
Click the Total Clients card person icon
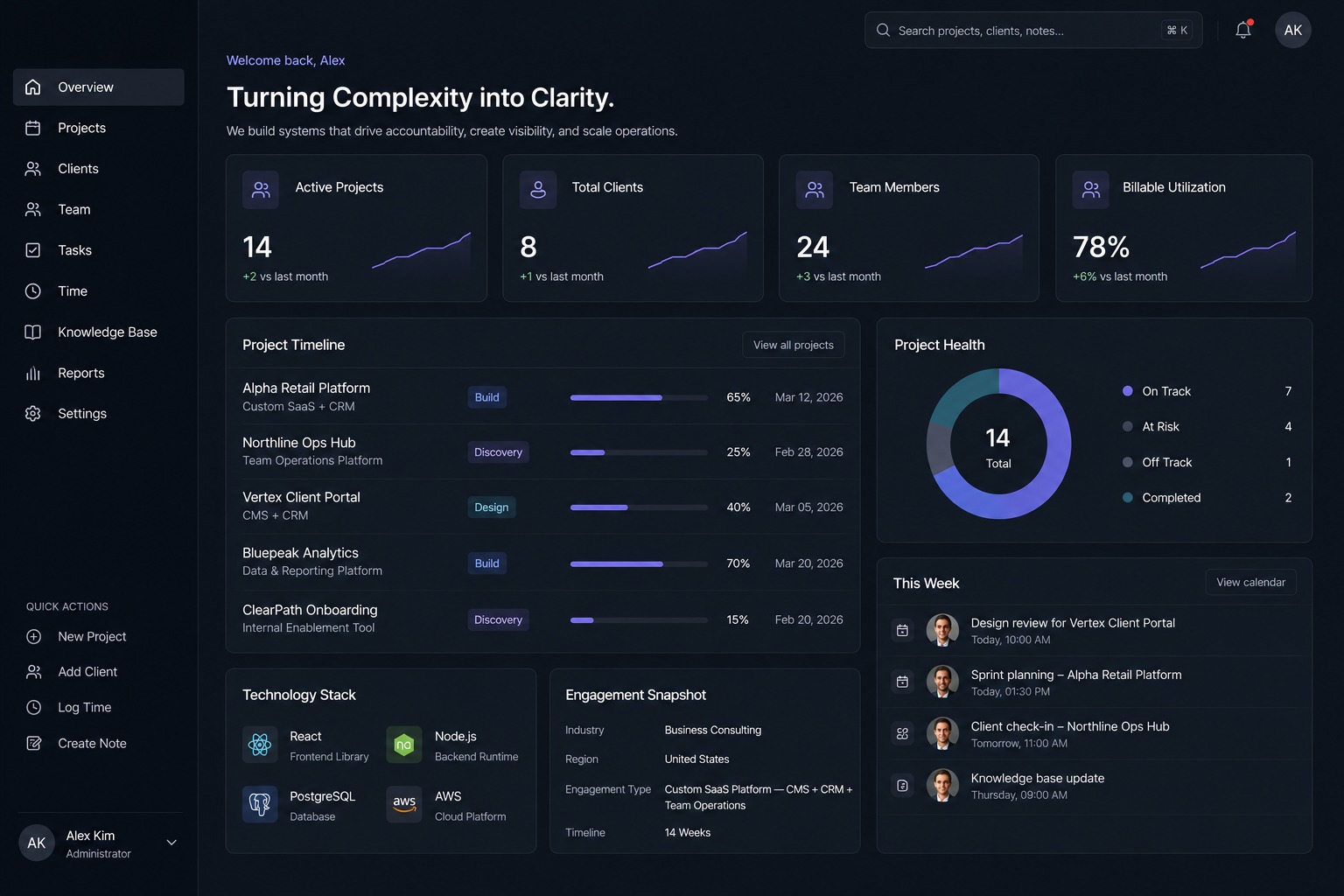coord(538,190)
